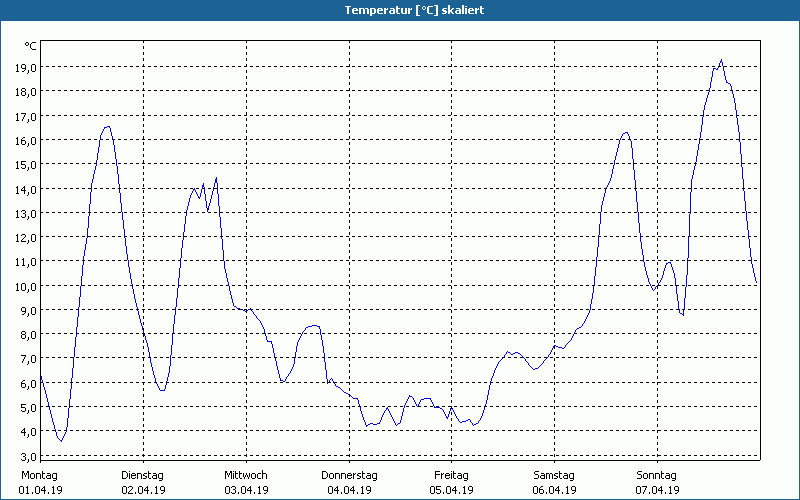Click the 05.04.19 date label
The height and width of the screenshot is (500, 800).
pyautogui.click(x=452, y=490)
